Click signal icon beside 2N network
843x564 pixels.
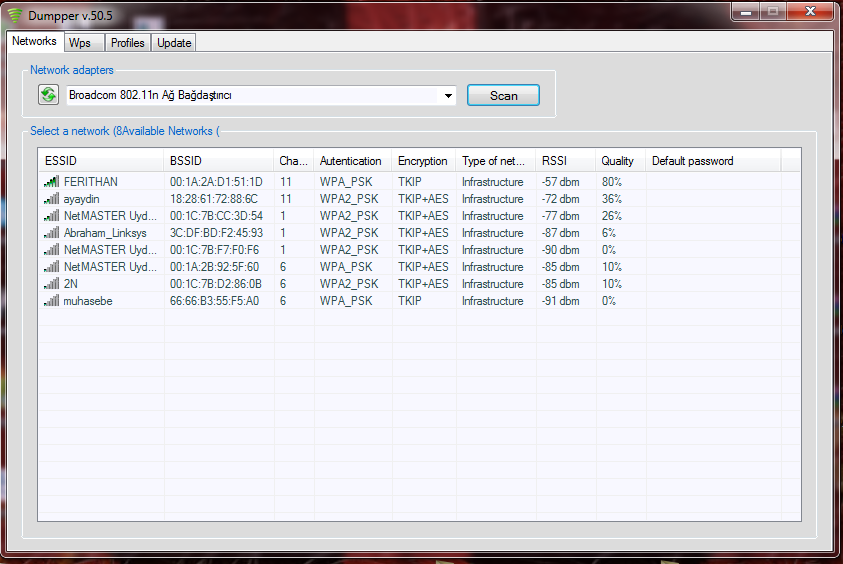51,284
